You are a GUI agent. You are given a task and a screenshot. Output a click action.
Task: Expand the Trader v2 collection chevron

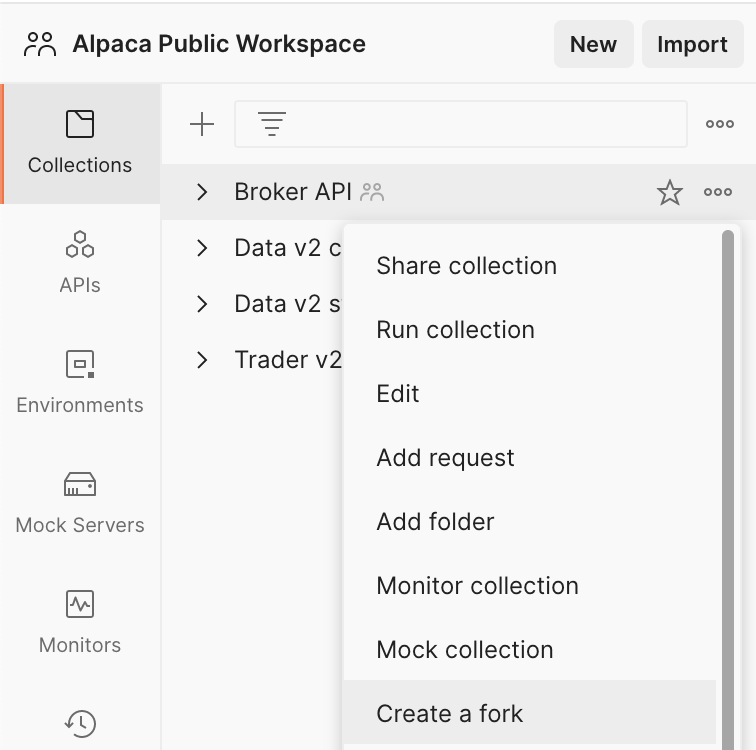[x=202, y=360]
